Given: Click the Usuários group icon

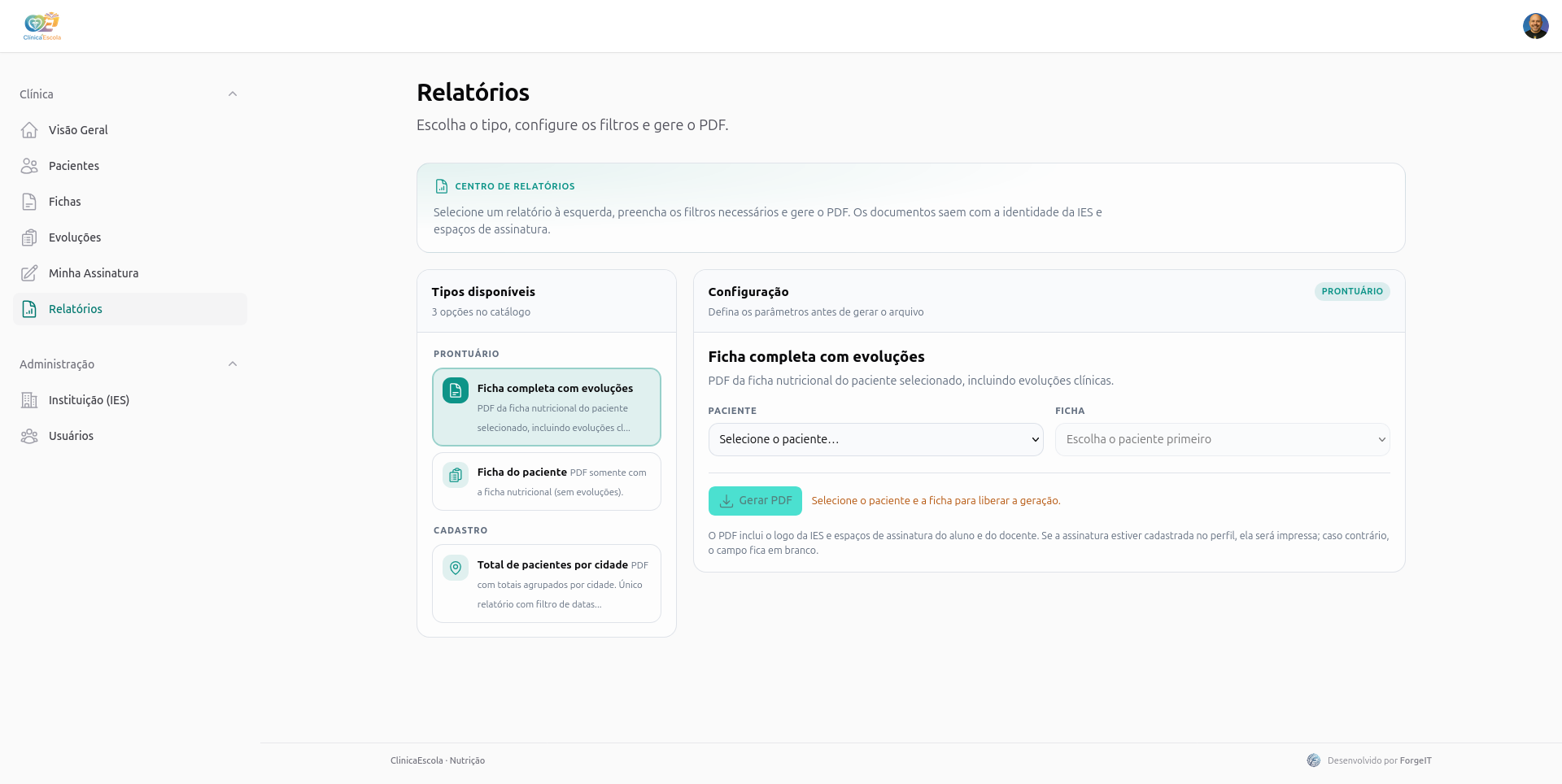Looking at the screenshot, I should (x=29, y=436).
